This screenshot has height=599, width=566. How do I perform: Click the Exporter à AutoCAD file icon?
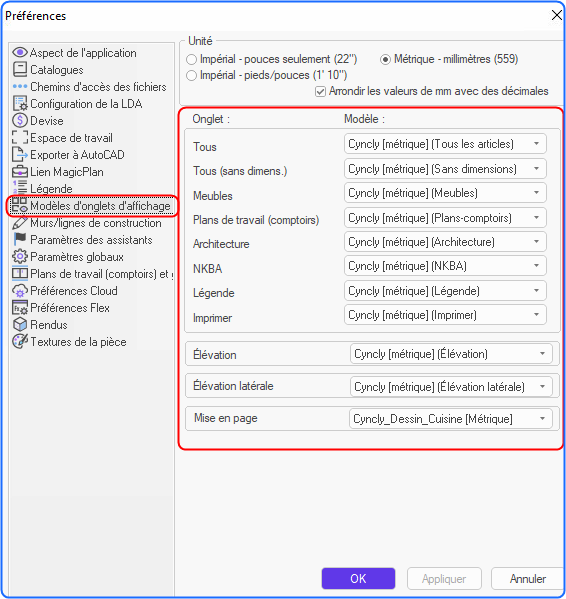(x=20, y=154)
